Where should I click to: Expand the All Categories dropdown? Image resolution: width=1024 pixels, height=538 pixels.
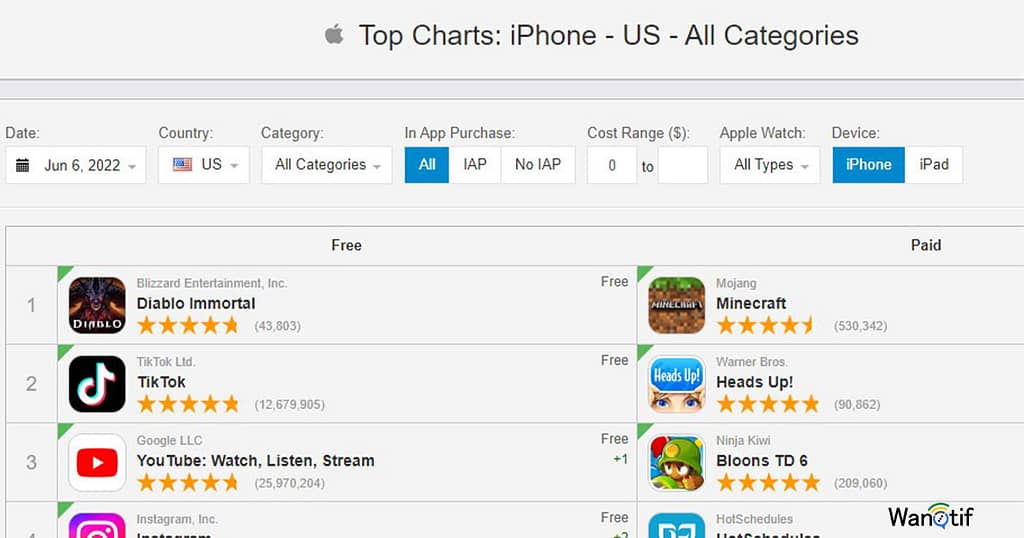327,165
